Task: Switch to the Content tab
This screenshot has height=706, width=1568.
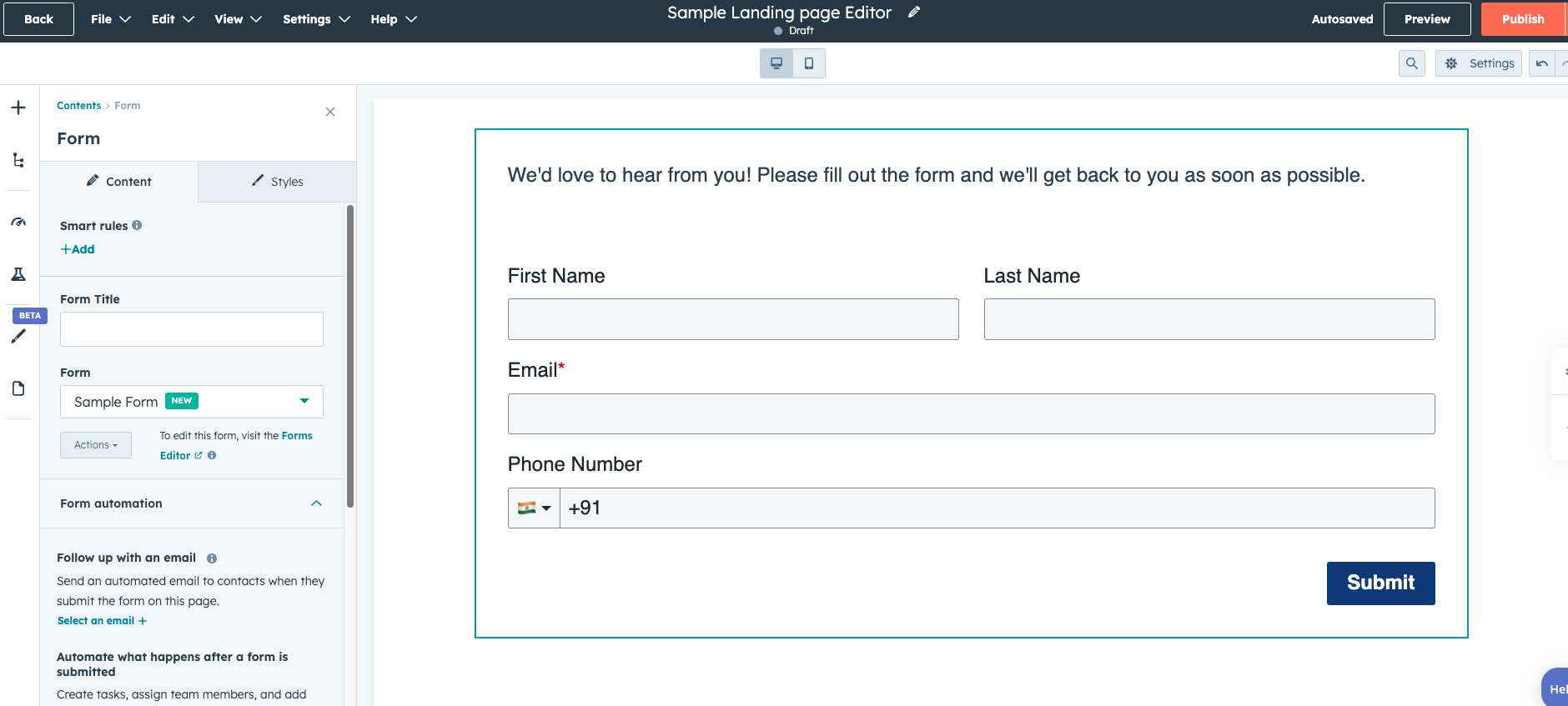Action: [119, 182]
